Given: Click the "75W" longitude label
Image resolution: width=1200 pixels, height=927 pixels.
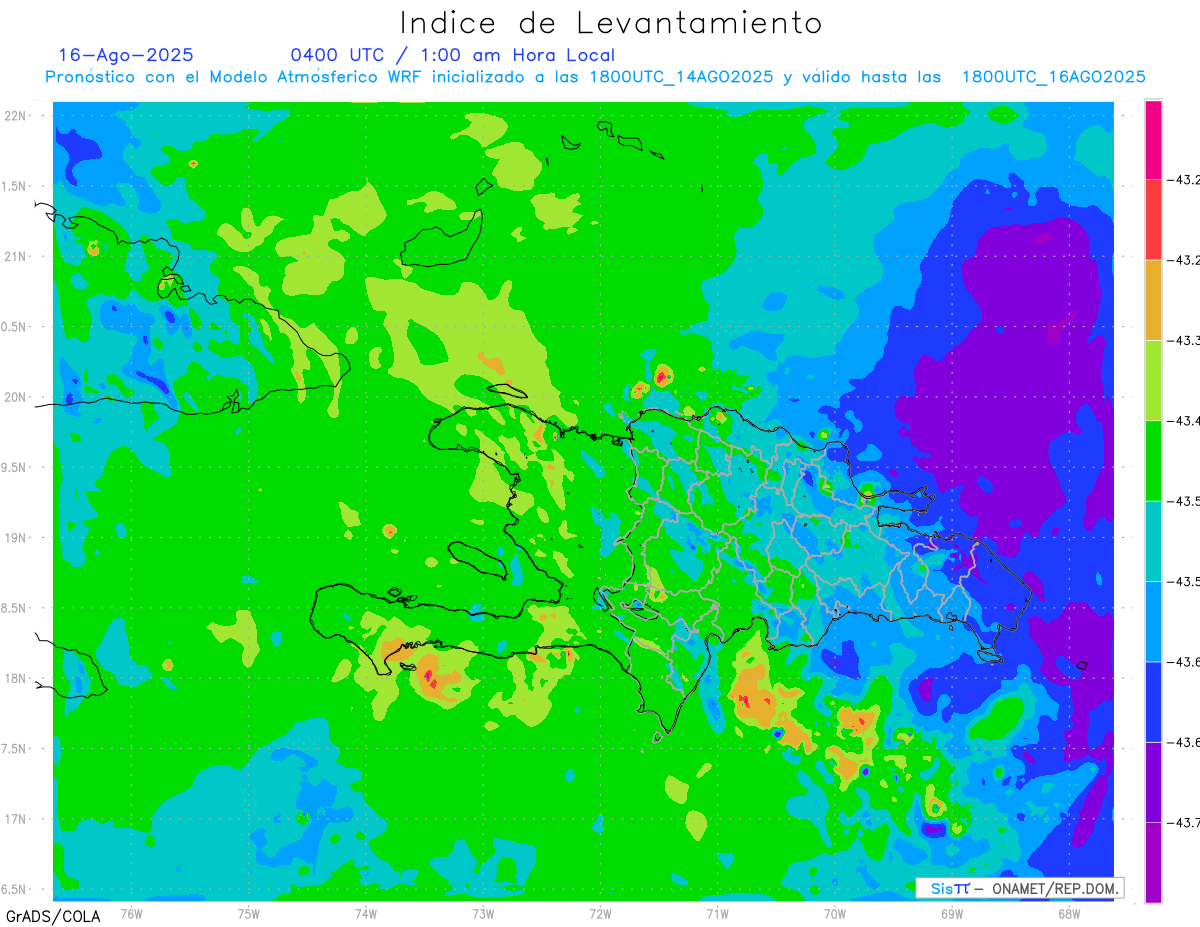Looking at the screenshot, I should tap(249, 913).
